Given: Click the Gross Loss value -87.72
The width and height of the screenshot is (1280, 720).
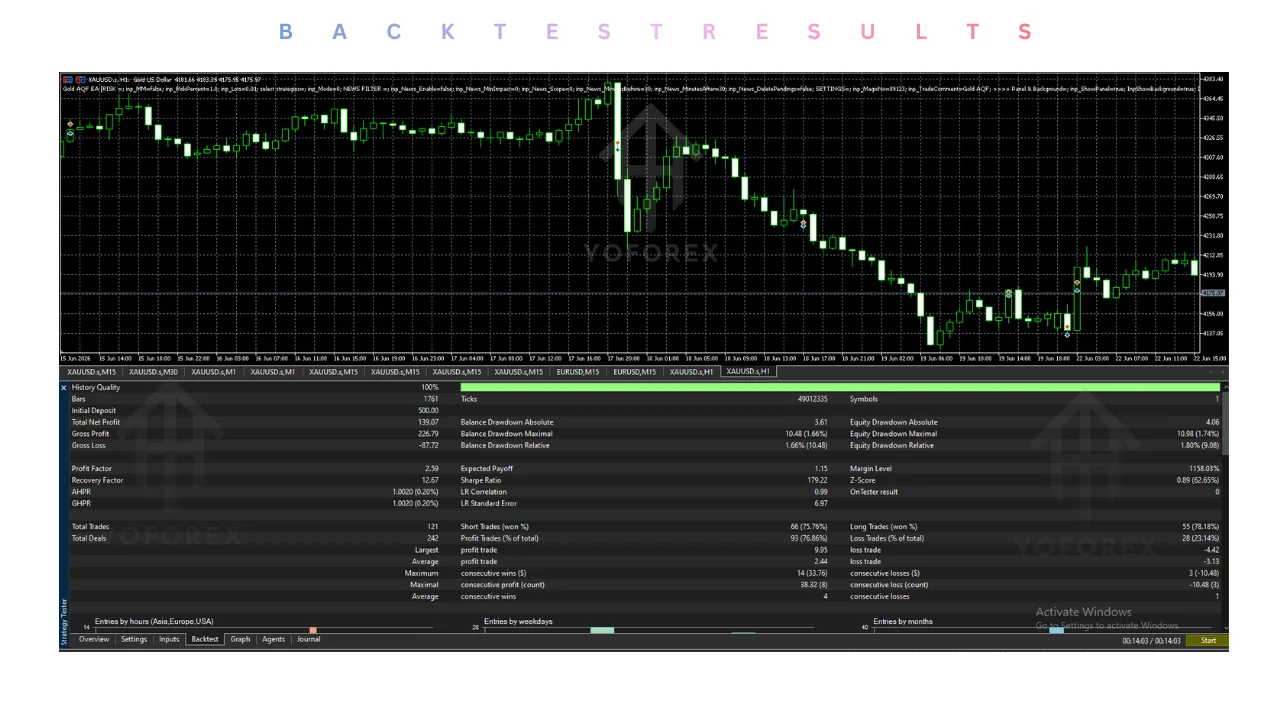Looking at the screenshot, I should pyautogui.click(x=427, y=445).
